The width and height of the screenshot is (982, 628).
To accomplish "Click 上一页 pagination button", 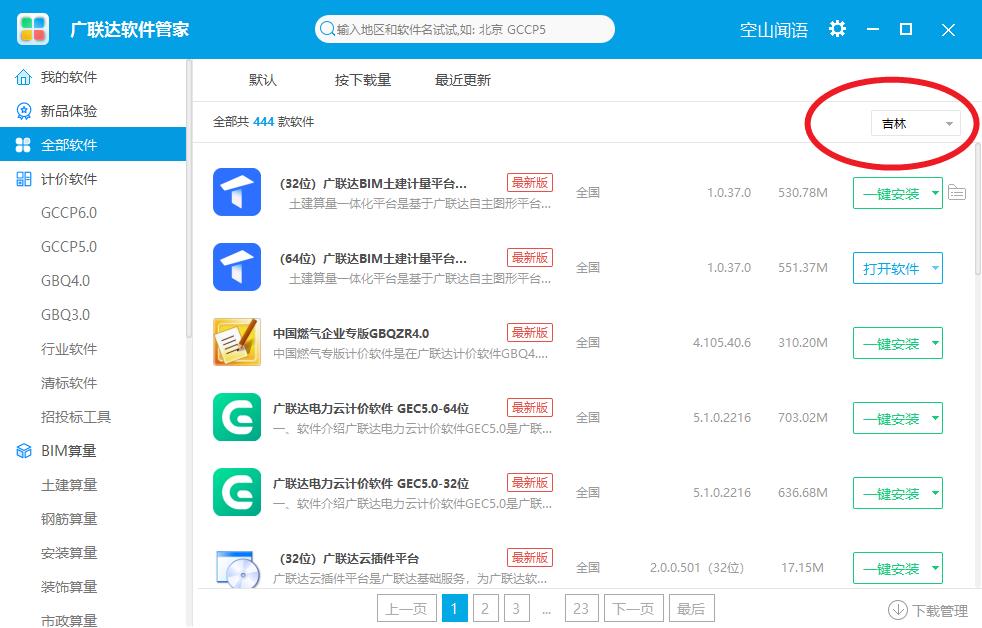I will (x=406, y=609).
